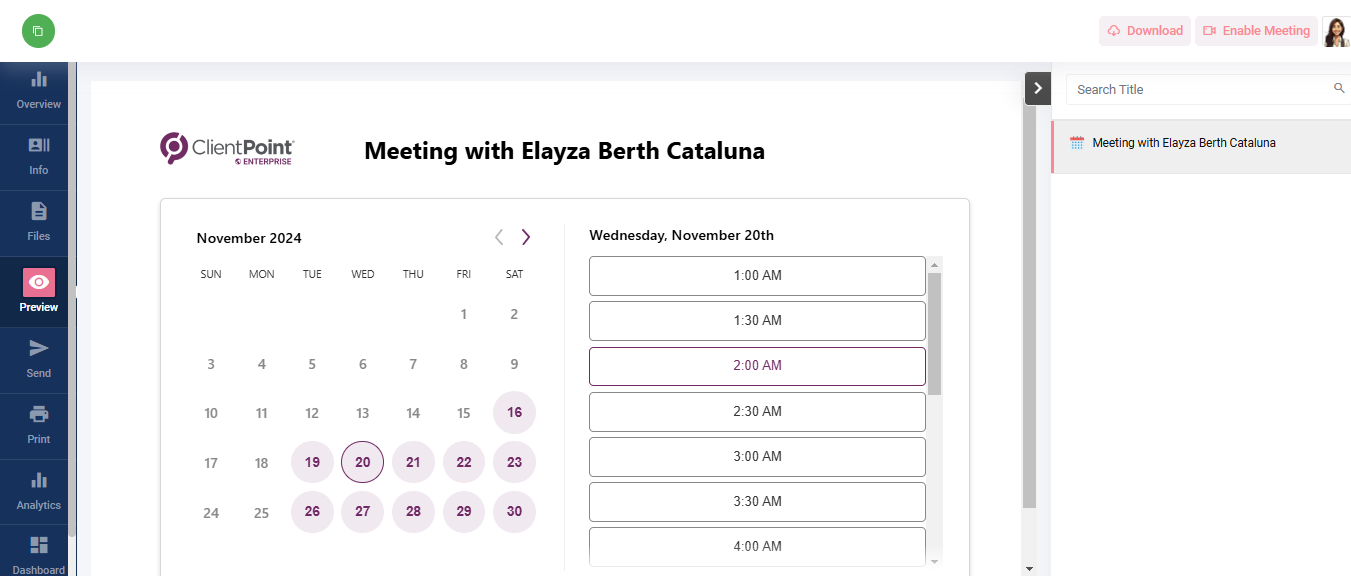Open the Files document icon

coord(39,211)
